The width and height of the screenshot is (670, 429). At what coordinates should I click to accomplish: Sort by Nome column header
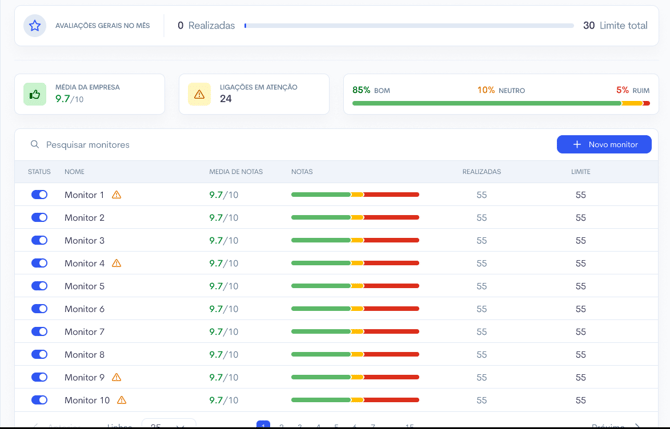pos(75,172)
